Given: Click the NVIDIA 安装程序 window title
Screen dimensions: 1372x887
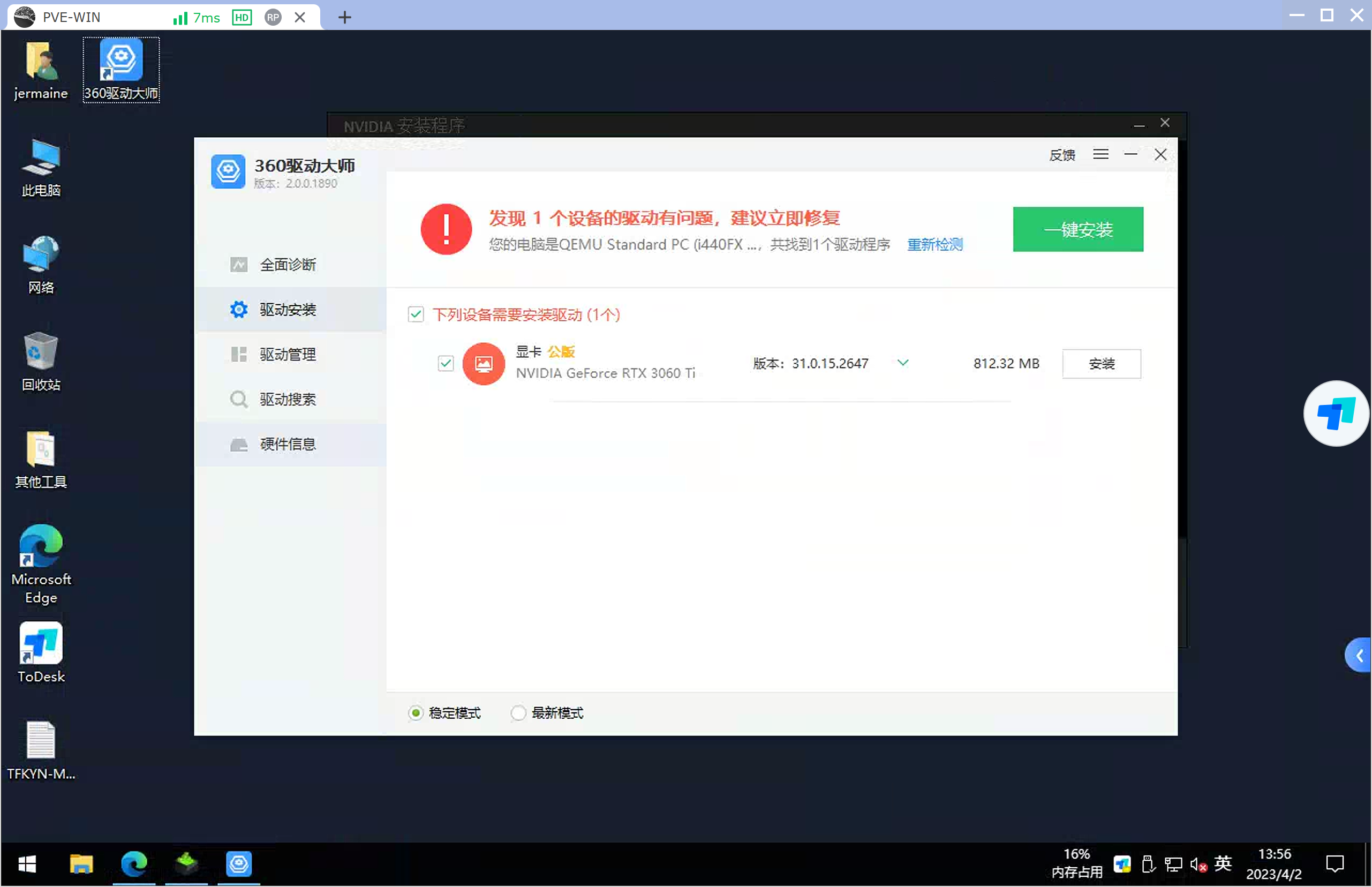Looking at the screenshot, I should [x=404, y=125].
